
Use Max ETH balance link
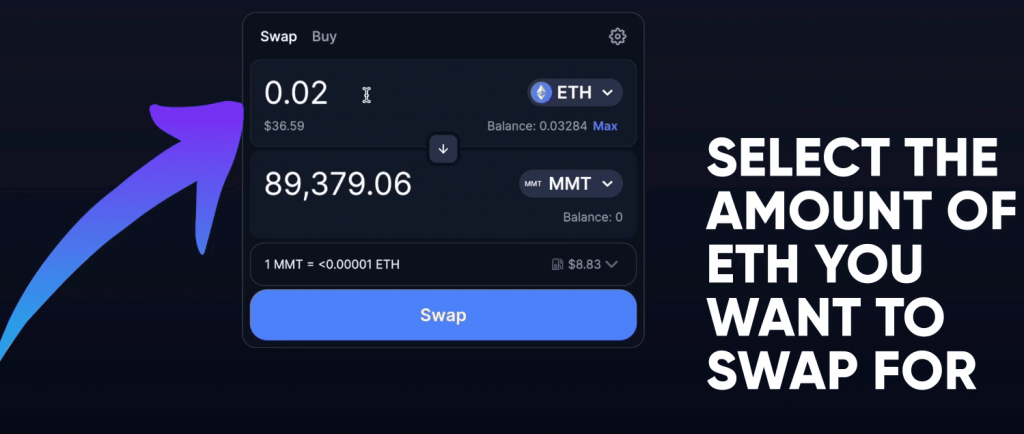[x=605, y=126]
